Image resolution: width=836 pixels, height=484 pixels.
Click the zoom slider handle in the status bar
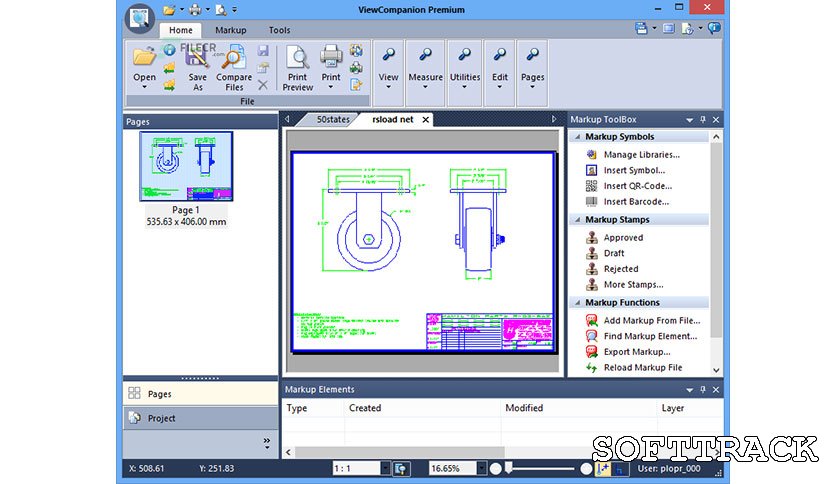509,468
